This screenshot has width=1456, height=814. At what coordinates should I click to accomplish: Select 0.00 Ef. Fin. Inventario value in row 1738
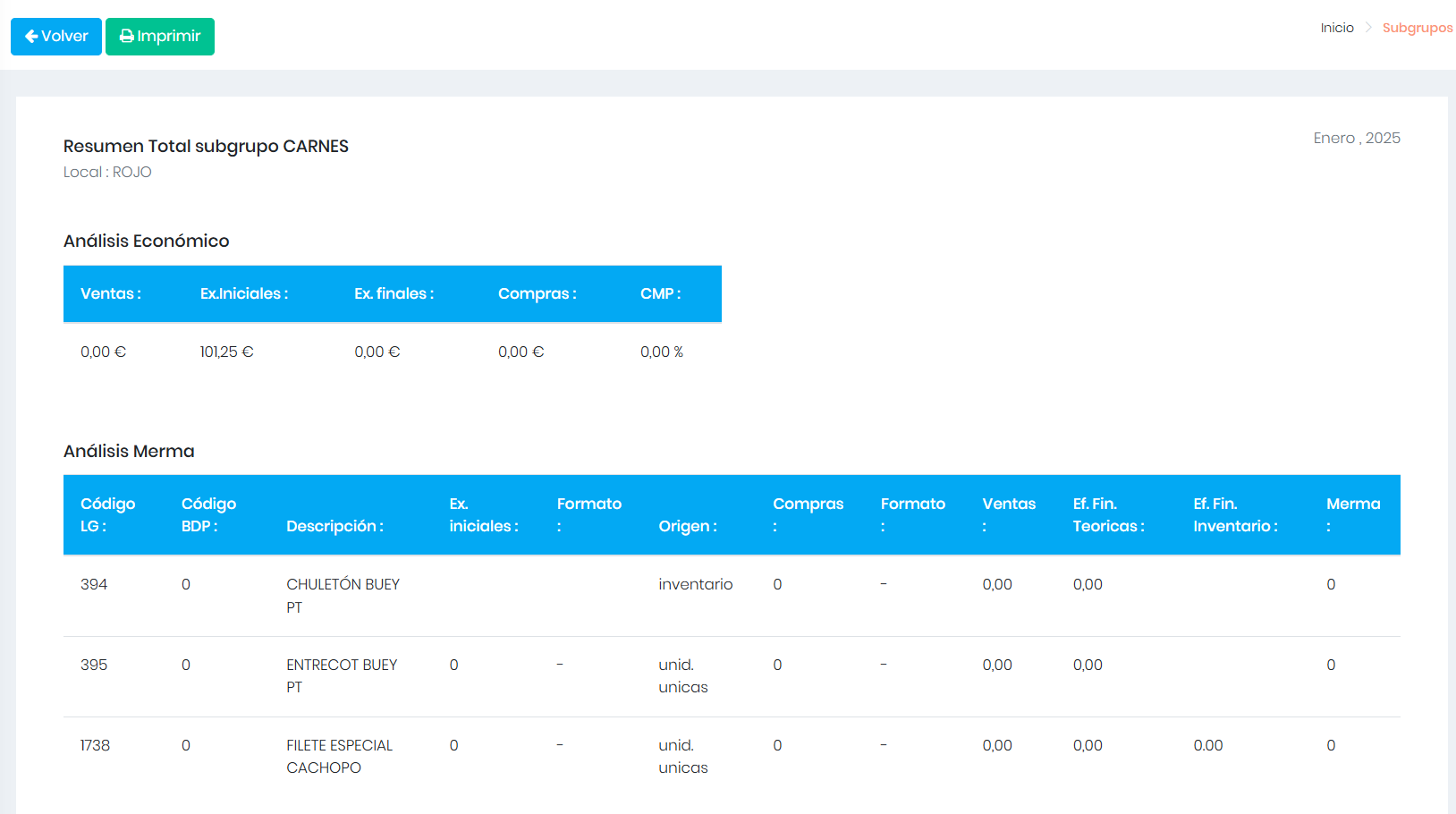coord(1208,745)
